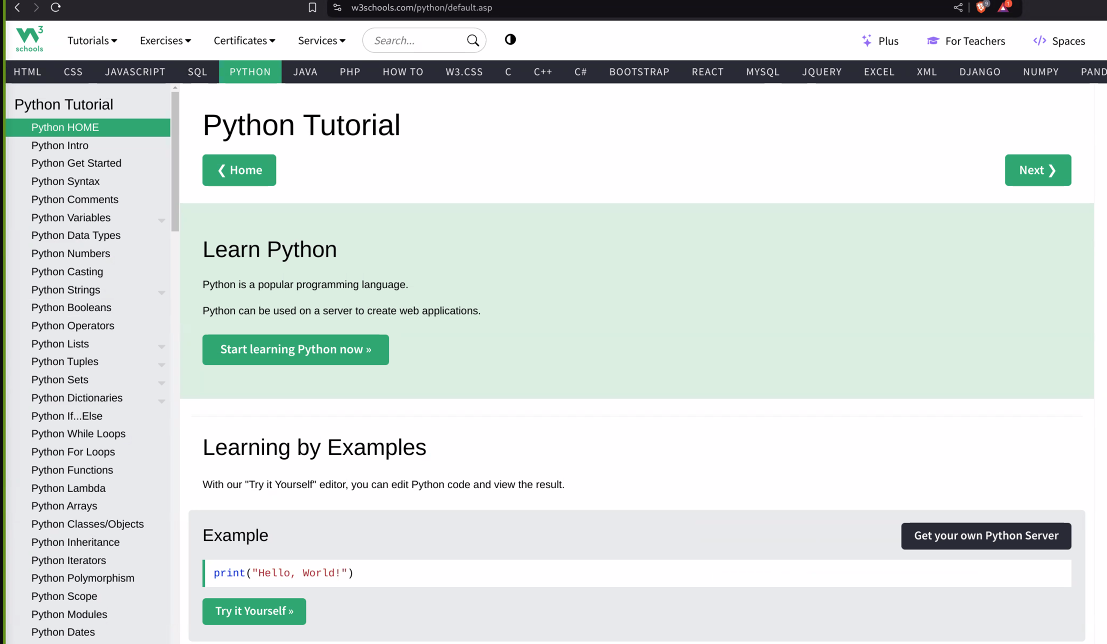Switch to the HTML tab
1107x644 pixels.
(x=28, y=71)
